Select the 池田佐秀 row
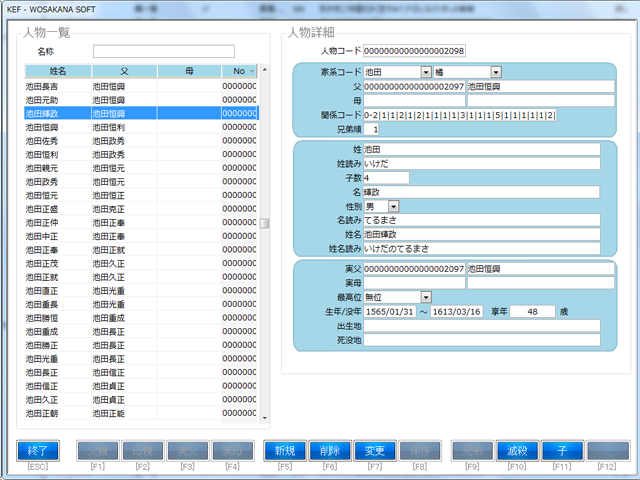This screenshot has width=640, height=480. point(141,141)
